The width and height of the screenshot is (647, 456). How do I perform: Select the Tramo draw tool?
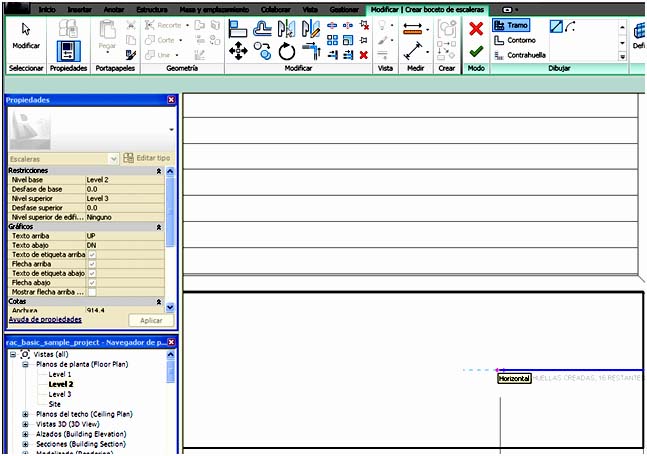511,25
